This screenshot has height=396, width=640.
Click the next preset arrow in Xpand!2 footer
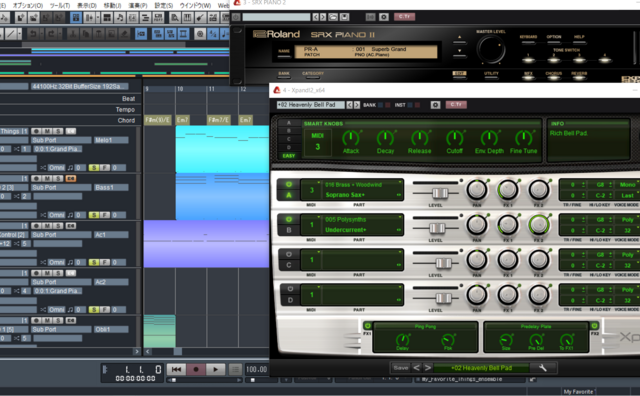(x=427, y=368)
